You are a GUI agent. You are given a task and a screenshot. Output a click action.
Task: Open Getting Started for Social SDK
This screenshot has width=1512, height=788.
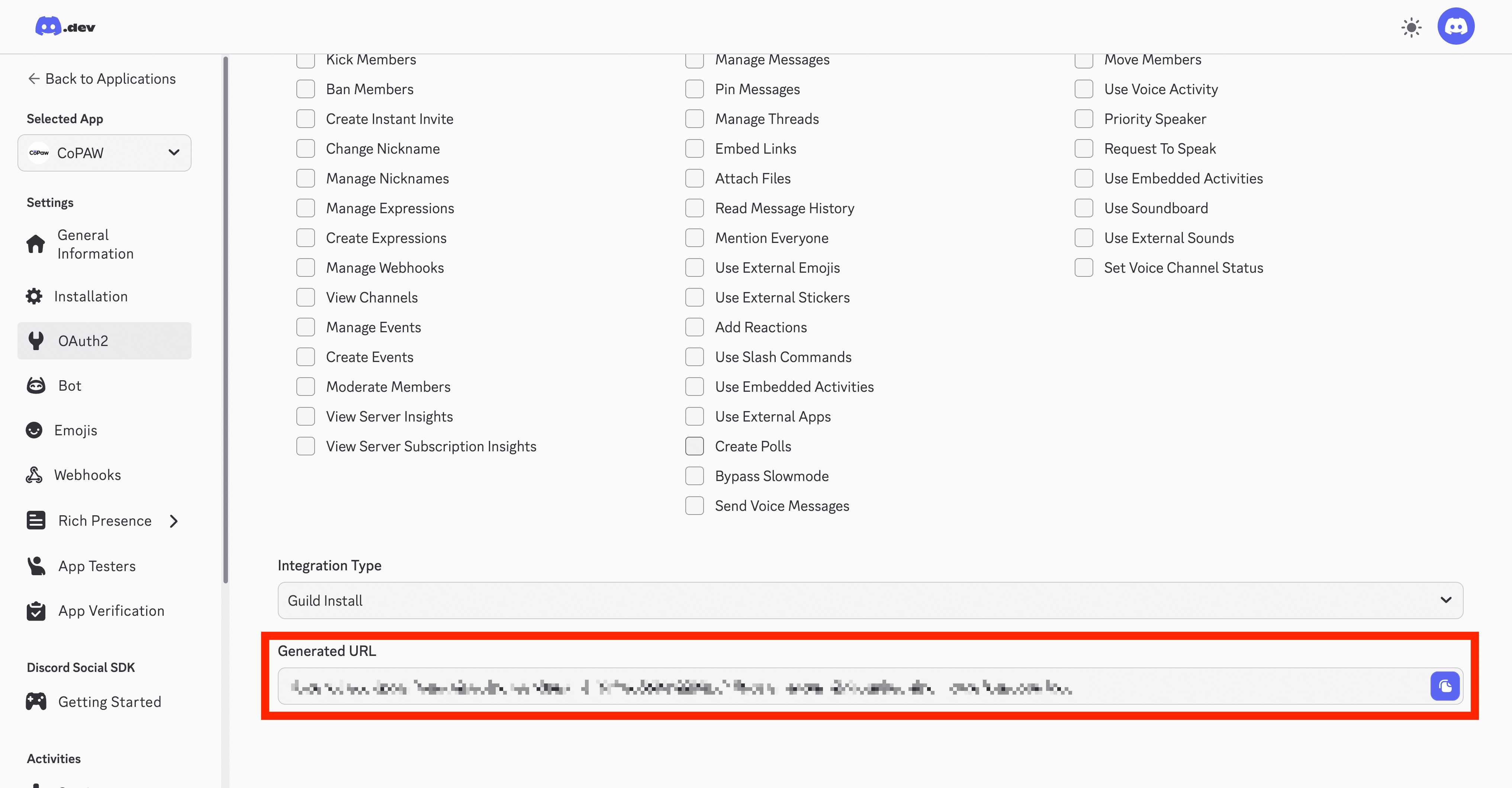click(109, 702)
